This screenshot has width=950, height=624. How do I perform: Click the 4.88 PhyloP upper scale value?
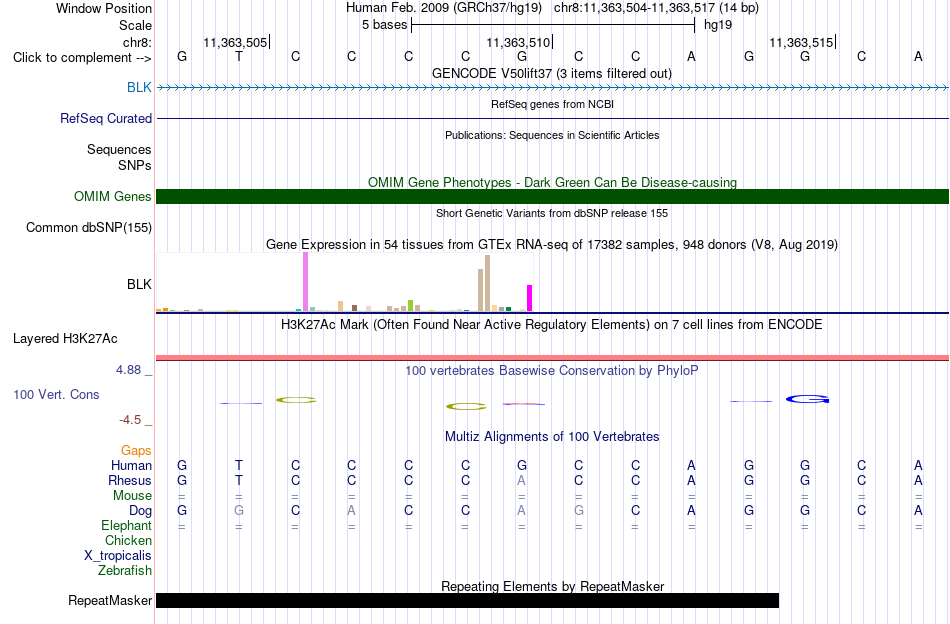point(128,370)
